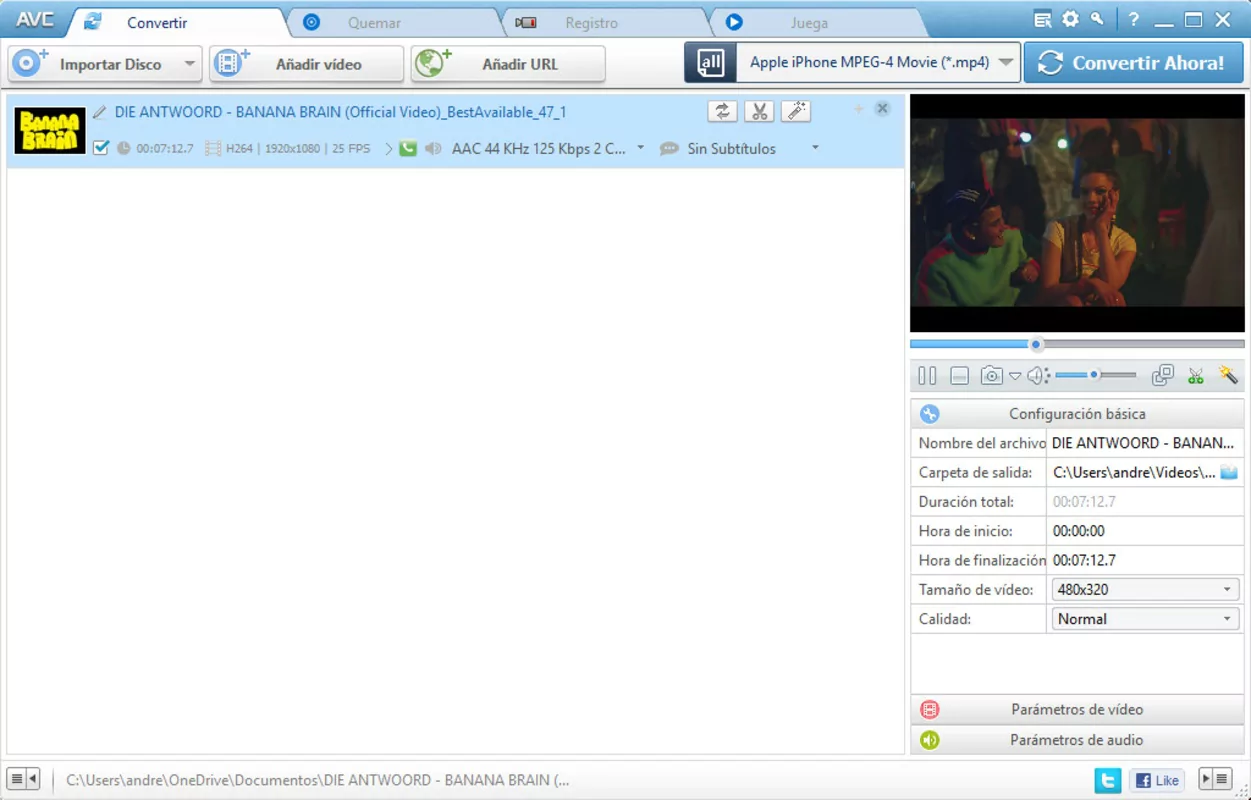Open the effects wand icon below the preview
The image size is (1251, 800).
(x=1227, y=375)
